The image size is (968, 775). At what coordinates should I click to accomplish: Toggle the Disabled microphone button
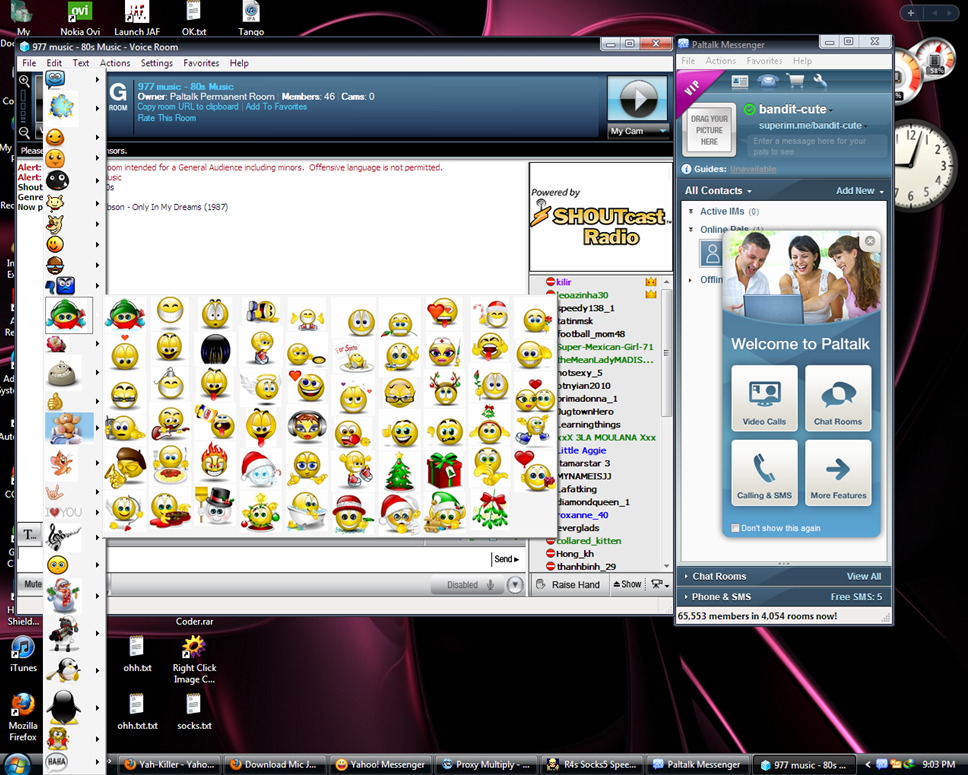[466, 585]
